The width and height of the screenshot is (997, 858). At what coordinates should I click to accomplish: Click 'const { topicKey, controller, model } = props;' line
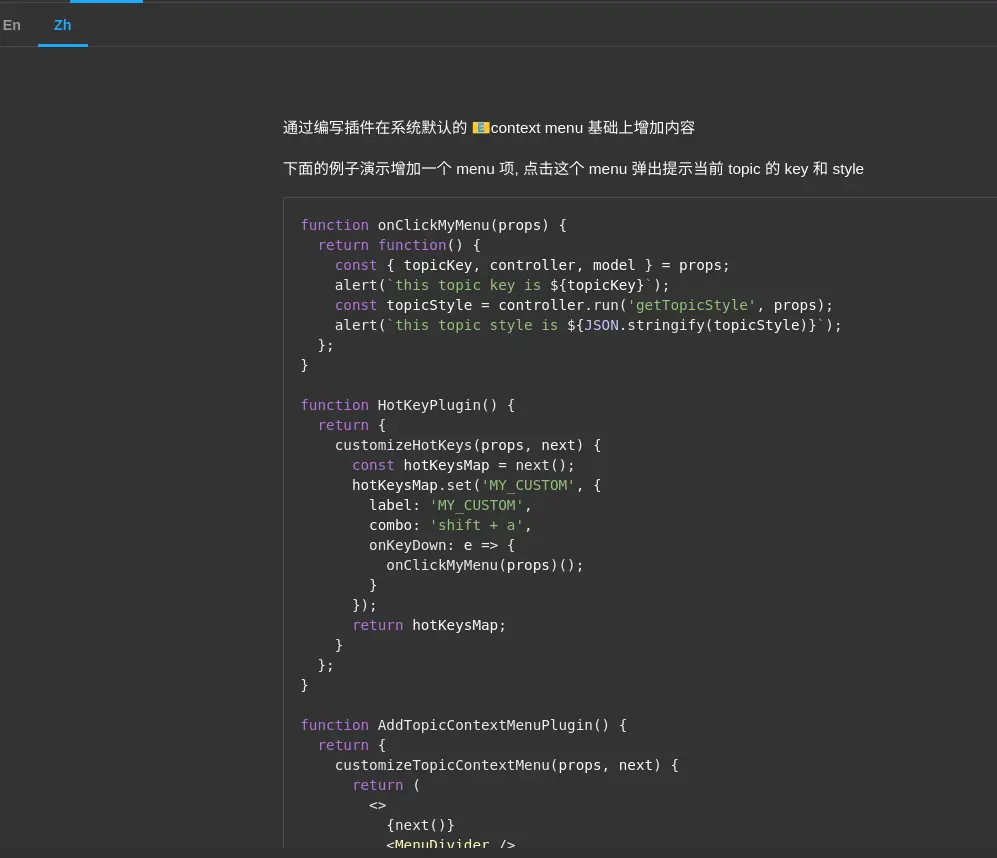point(532,265)
